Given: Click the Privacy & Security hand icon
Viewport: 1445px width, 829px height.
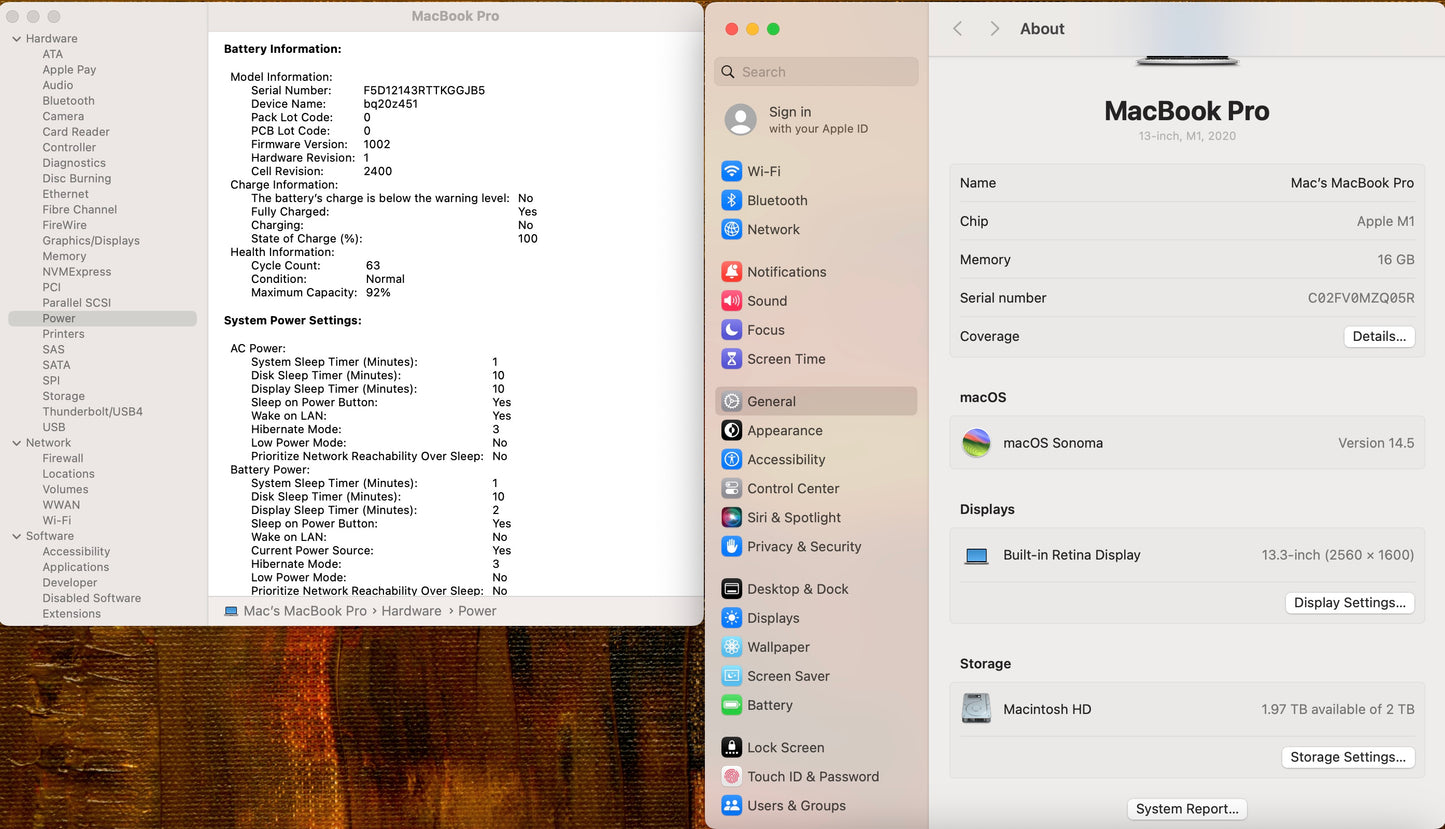Looking at the screenshot, I should point(731,547).
